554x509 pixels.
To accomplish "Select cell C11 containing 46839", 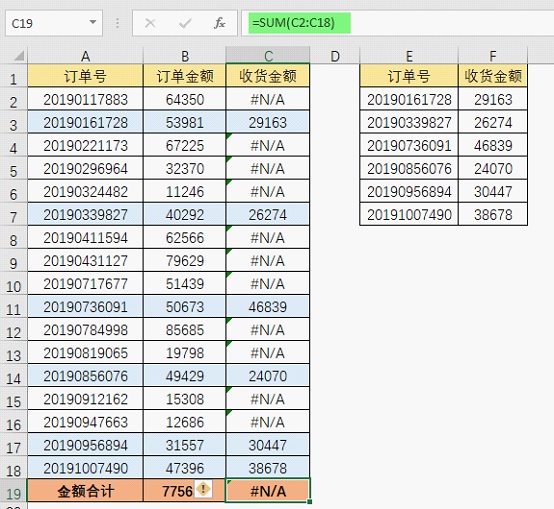I will click(x=268, y=307).
